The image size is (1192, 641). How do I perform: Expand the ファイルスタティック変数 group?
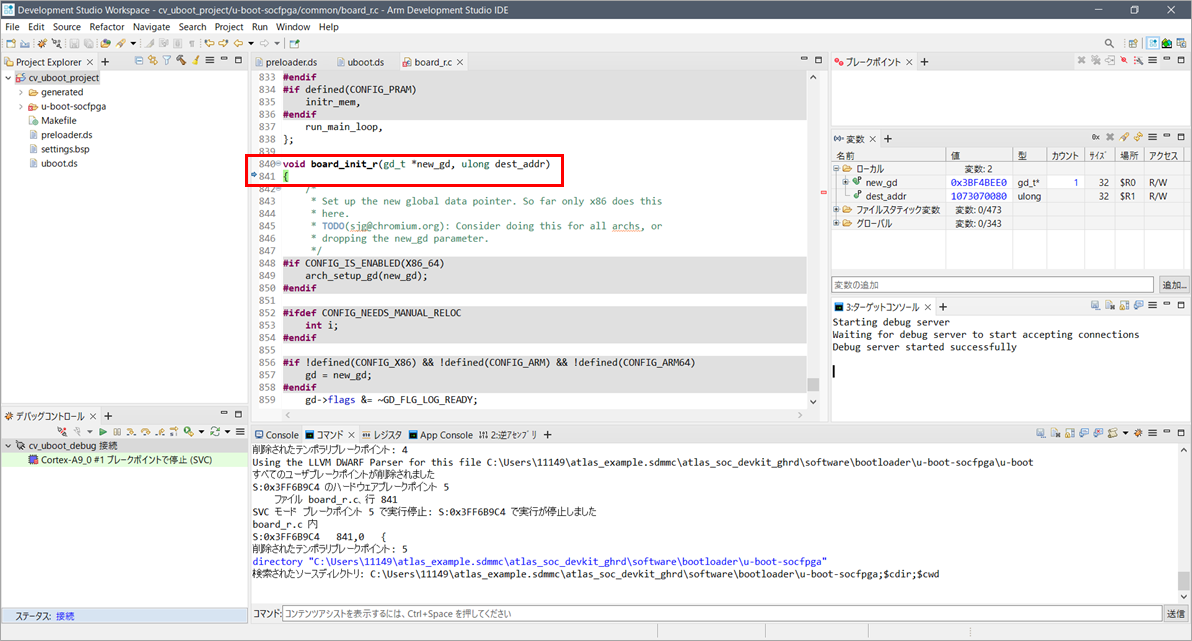click(x=836, y=210)
